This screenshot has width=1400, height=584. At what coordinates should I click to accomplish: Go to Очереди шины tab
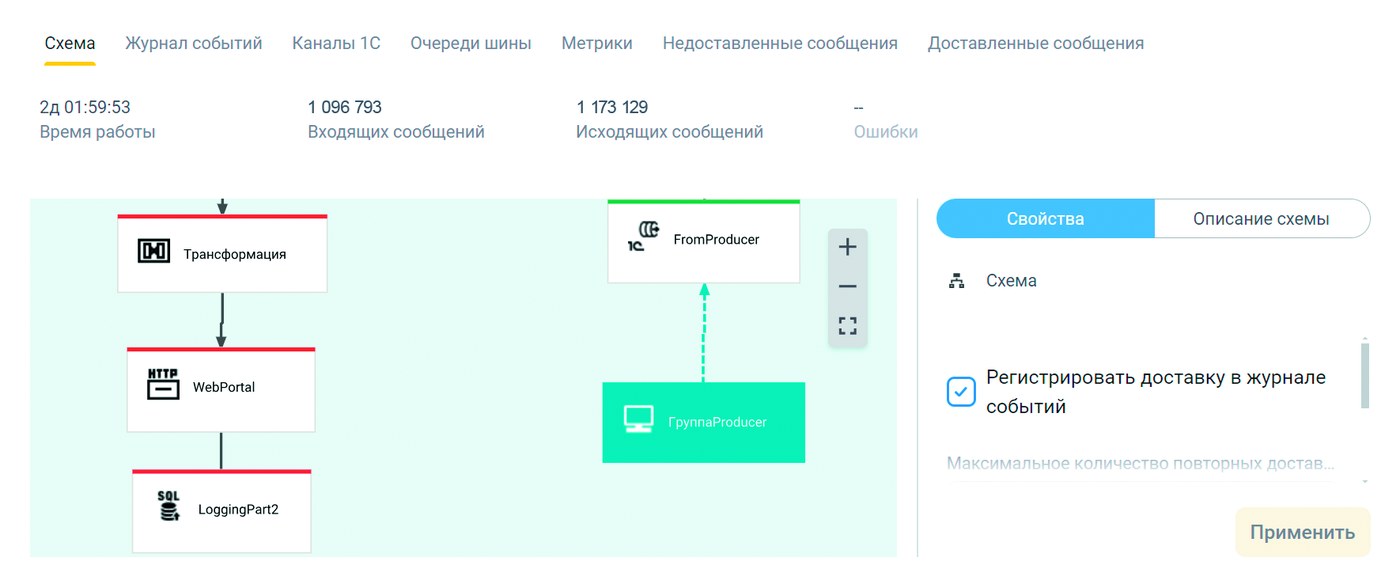point(471,43)
